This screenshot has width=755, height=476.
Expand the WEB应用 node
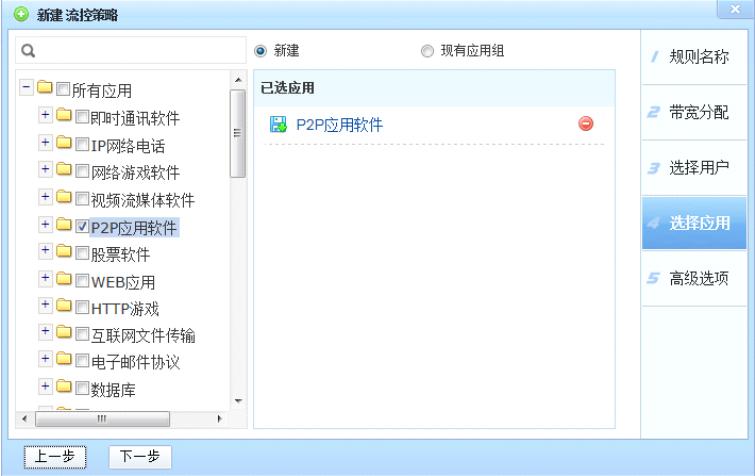45,278
